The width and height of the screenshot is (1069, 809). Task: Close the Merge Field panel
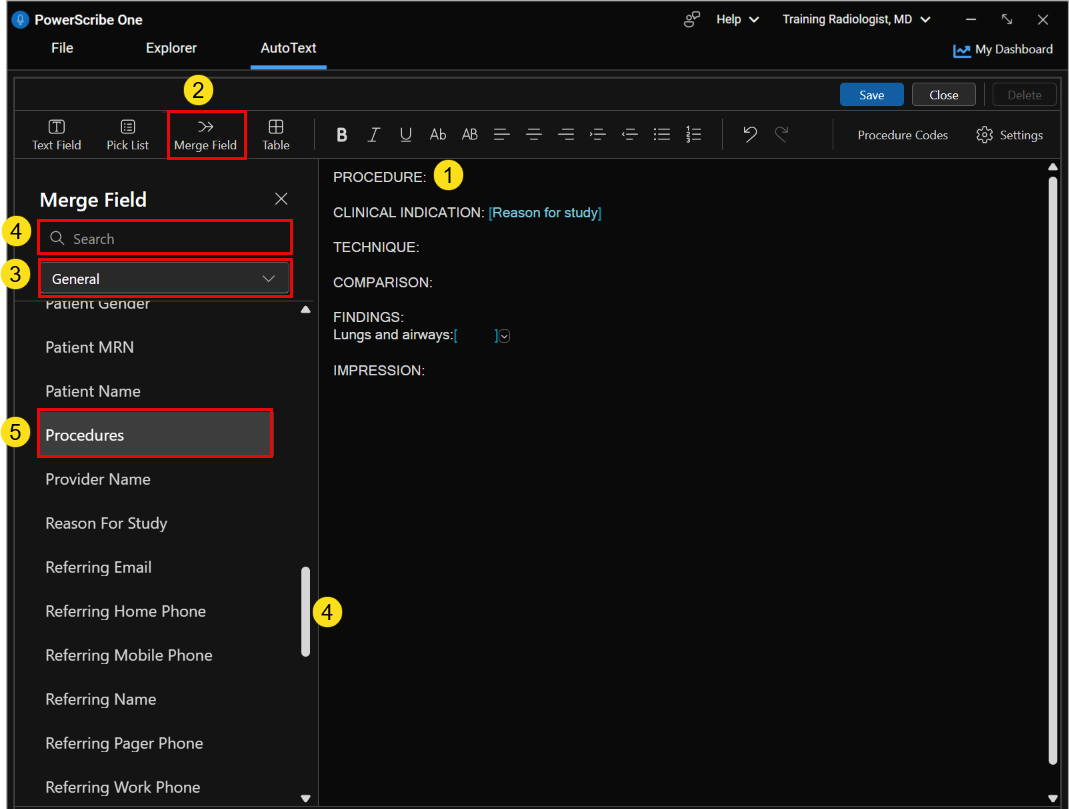[x=281, y=199]
